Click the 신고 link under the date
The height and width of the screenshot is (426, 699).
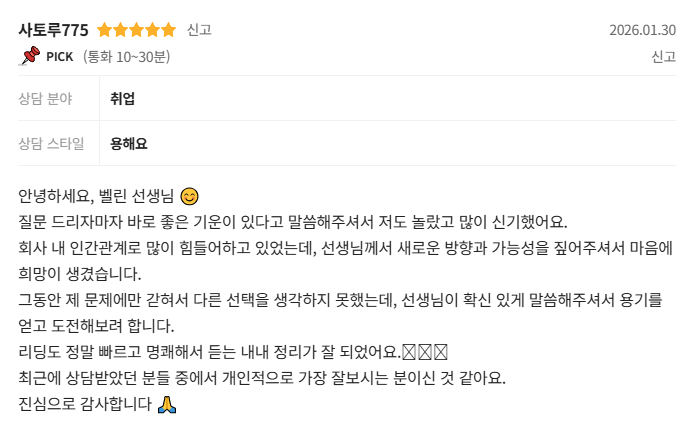point(663,57)
